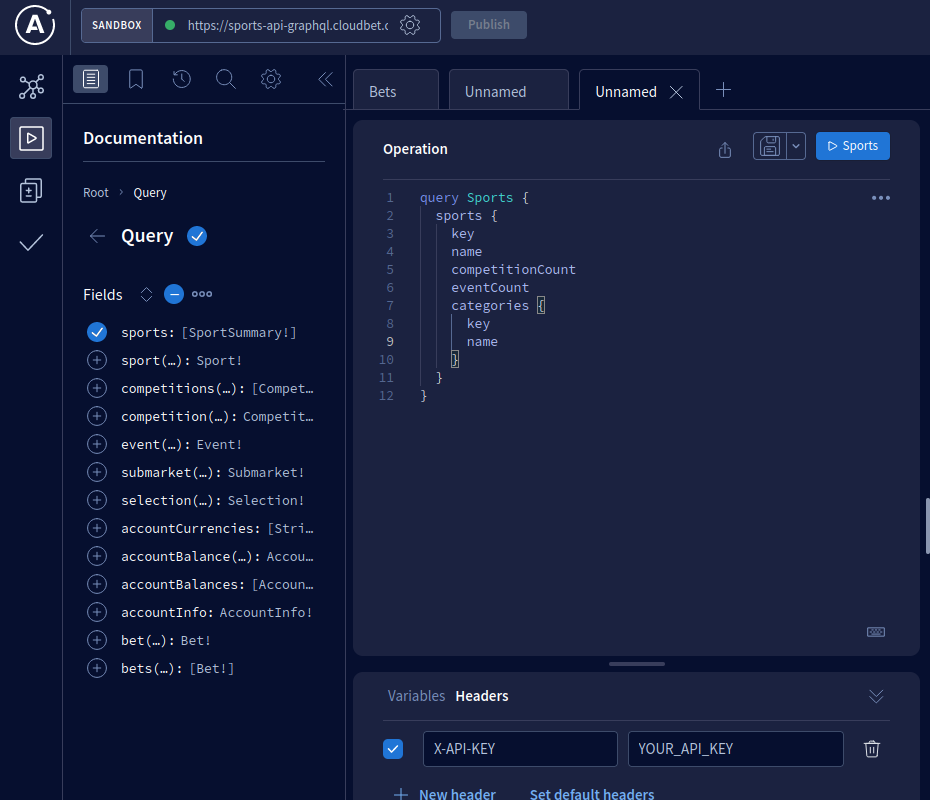Add the sport(…) field to the query
Viewport: 930px width, 800px height.
(97, 360)
